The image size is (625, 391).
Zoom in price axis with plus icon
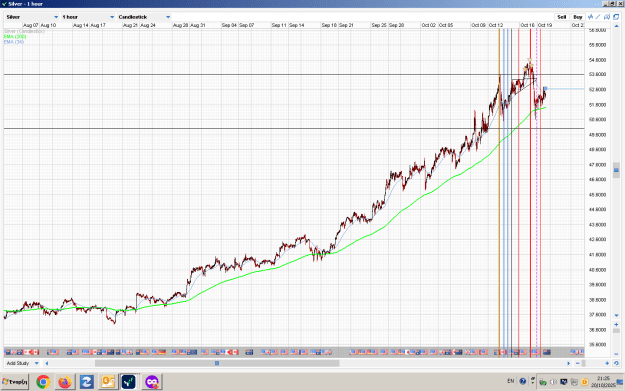point(616,324)
